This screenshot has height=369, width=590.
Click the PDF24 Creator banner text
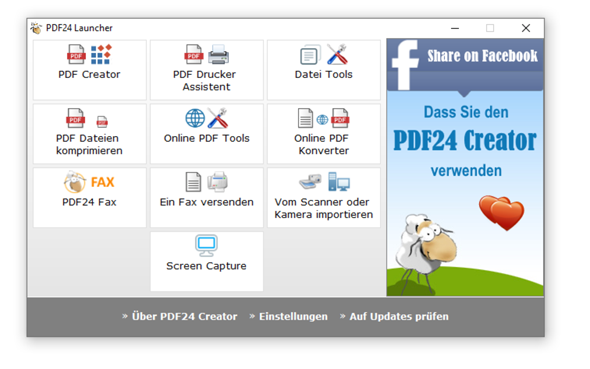click(465, 140)
